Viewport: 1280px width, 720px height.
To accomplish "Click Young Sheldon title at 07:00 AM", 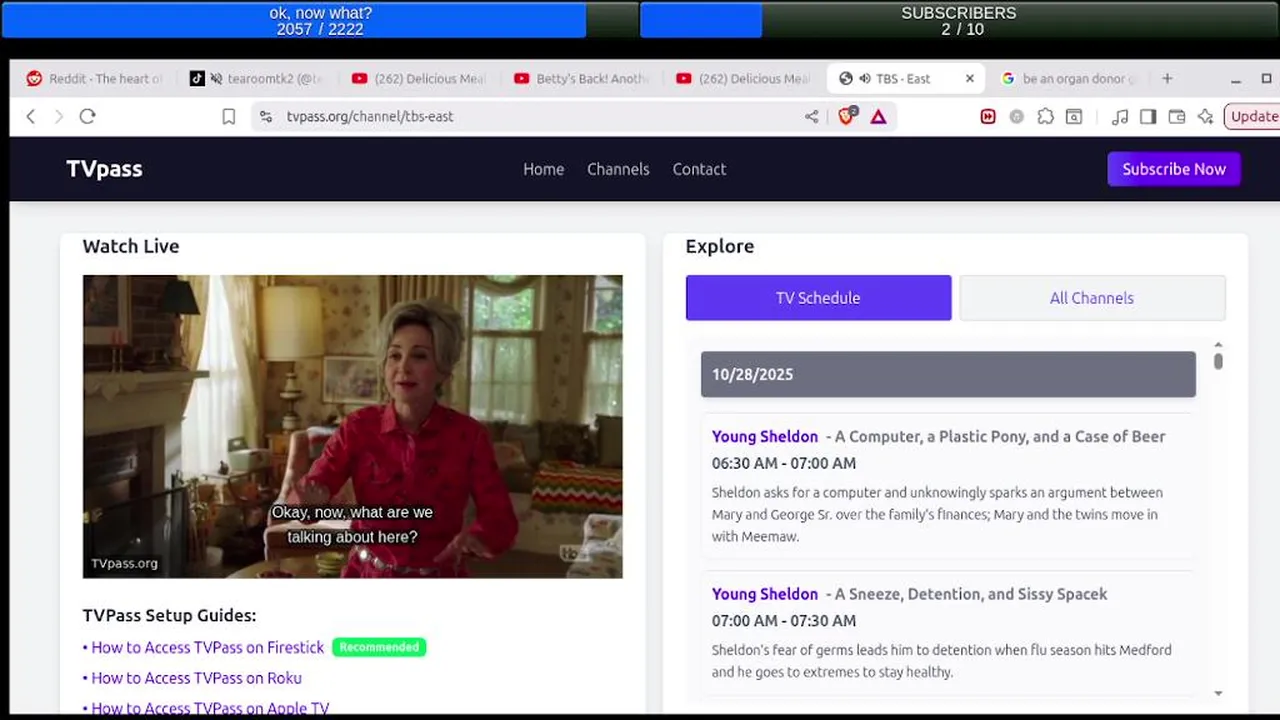I will [765, 594].
